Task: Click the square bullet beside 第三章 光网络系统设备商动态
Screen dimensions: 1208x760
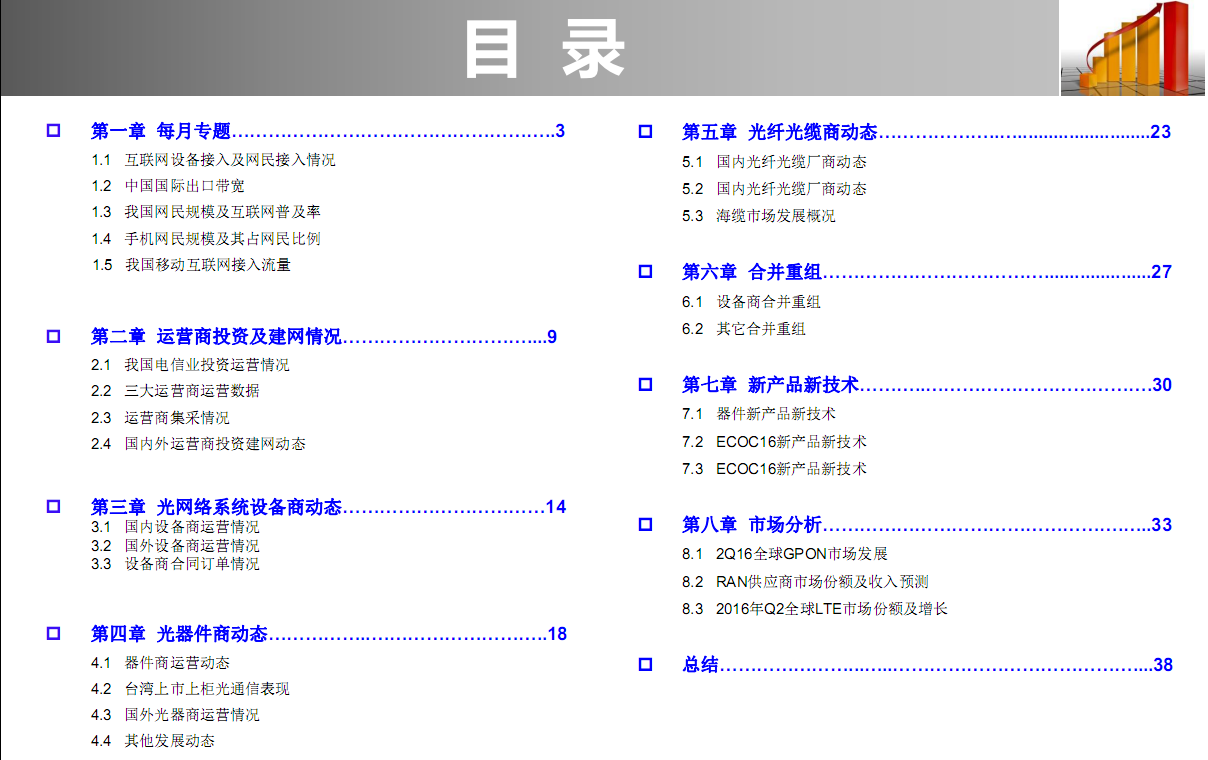Action: click(53, 507)
